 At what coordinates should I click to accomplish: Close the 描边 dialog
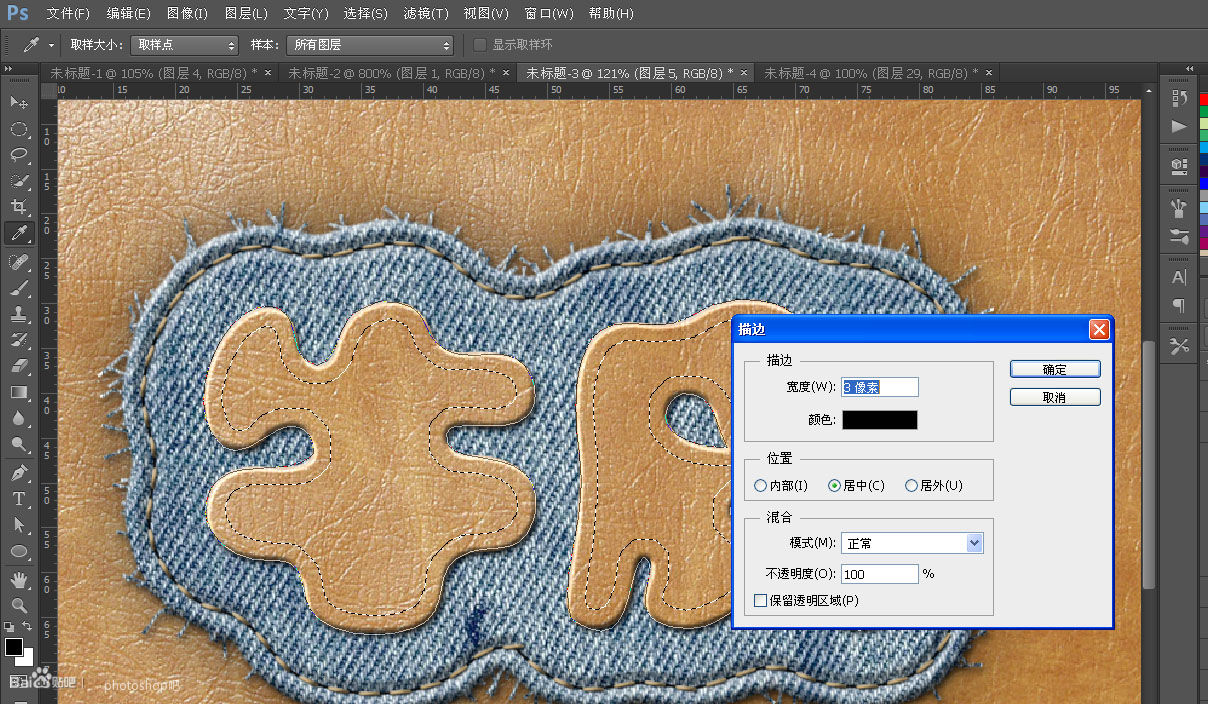point(1099,329)
